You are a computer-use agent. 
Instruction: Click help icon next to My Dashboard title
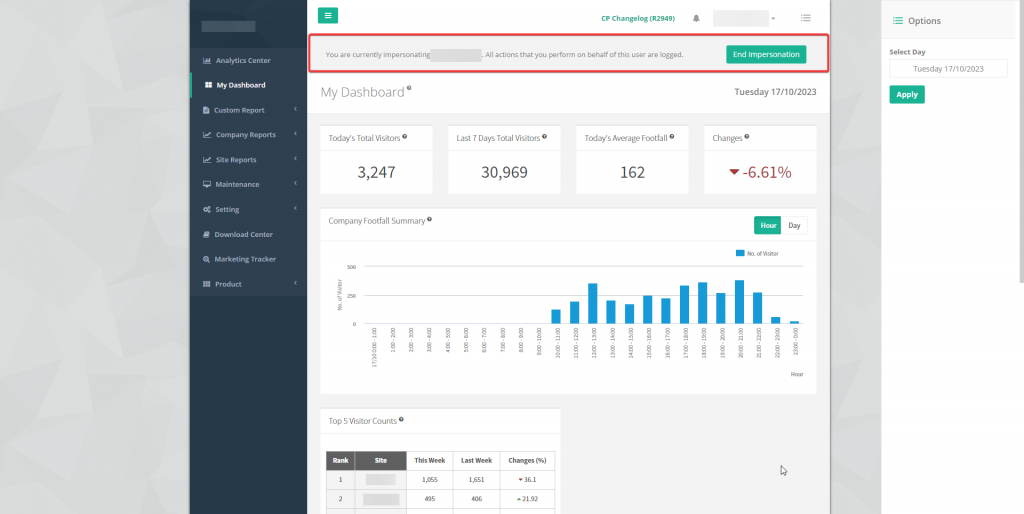click(409, 89)
